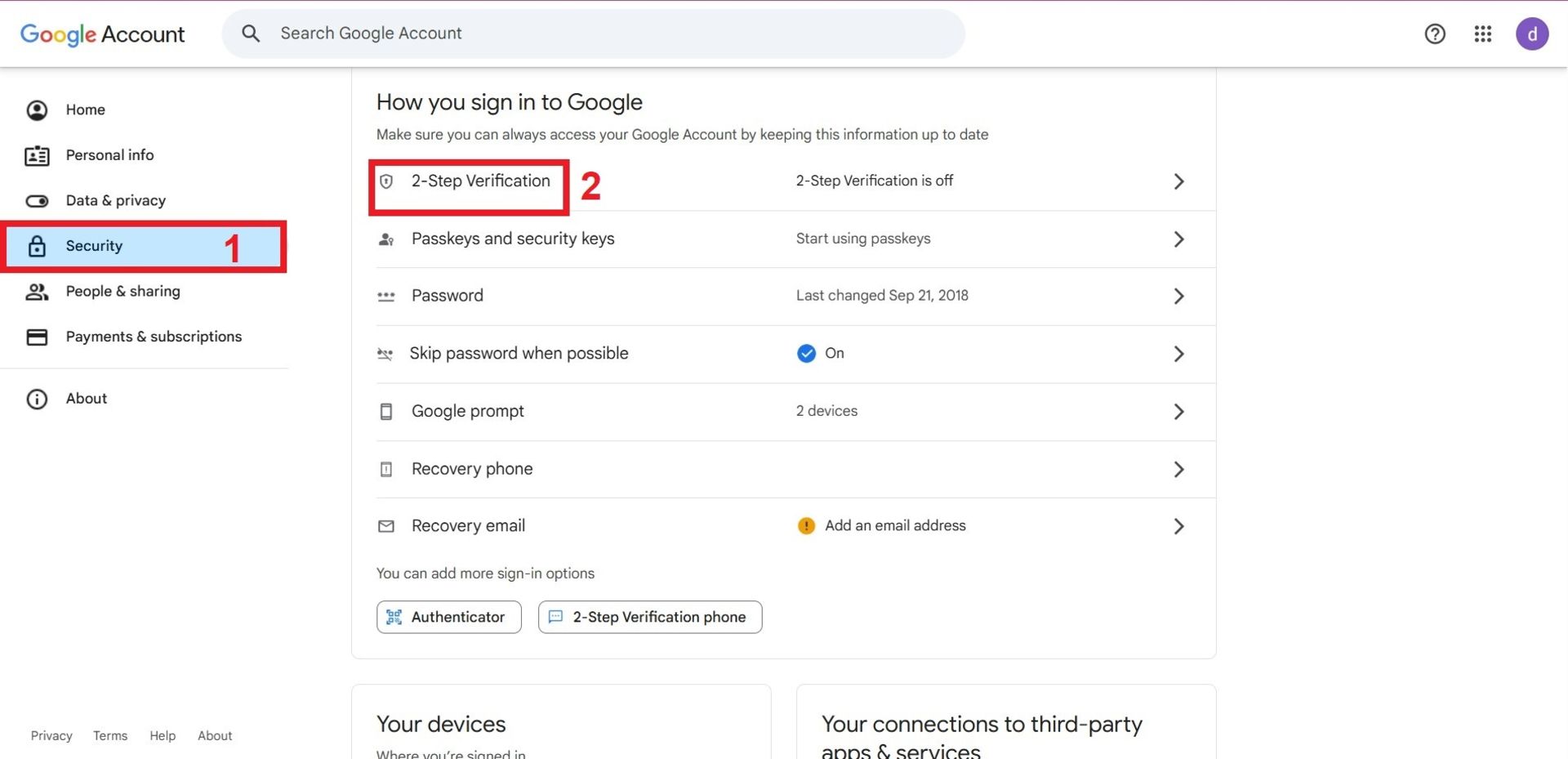The height and width of the screenshot is (759, 1568).
Task: Click the People & sharing icon
Action: 37,292
